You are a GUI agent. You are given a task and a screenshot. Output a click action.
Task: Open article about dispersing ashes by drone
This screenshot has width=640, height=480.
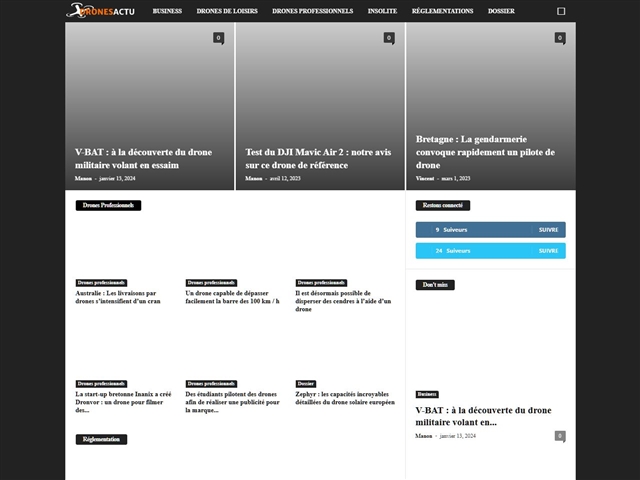[x=343, y=301]
